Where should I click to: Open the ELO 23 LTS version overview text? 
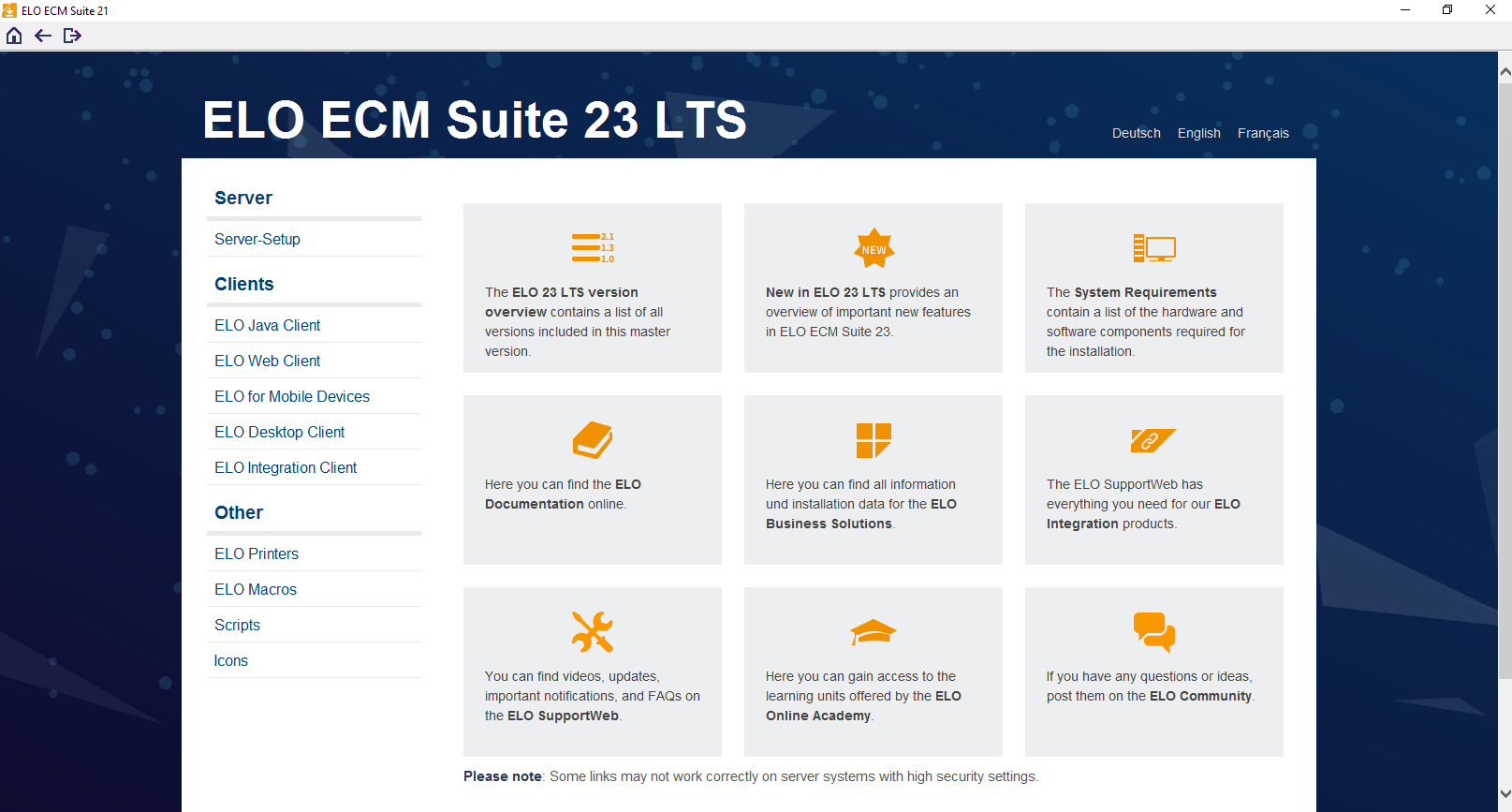(578, 321)
